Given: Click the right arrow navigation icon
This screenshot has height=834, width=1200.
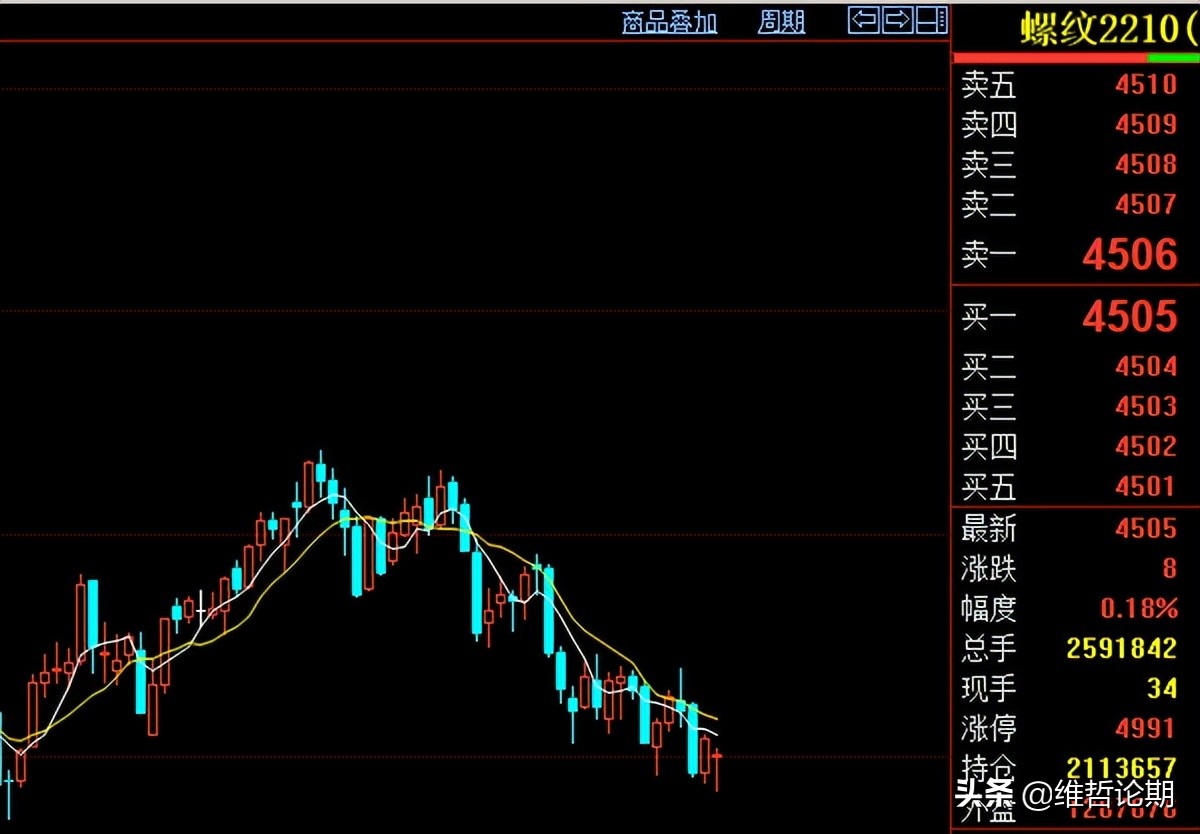Looking at the screenshot, I should 898,20.
